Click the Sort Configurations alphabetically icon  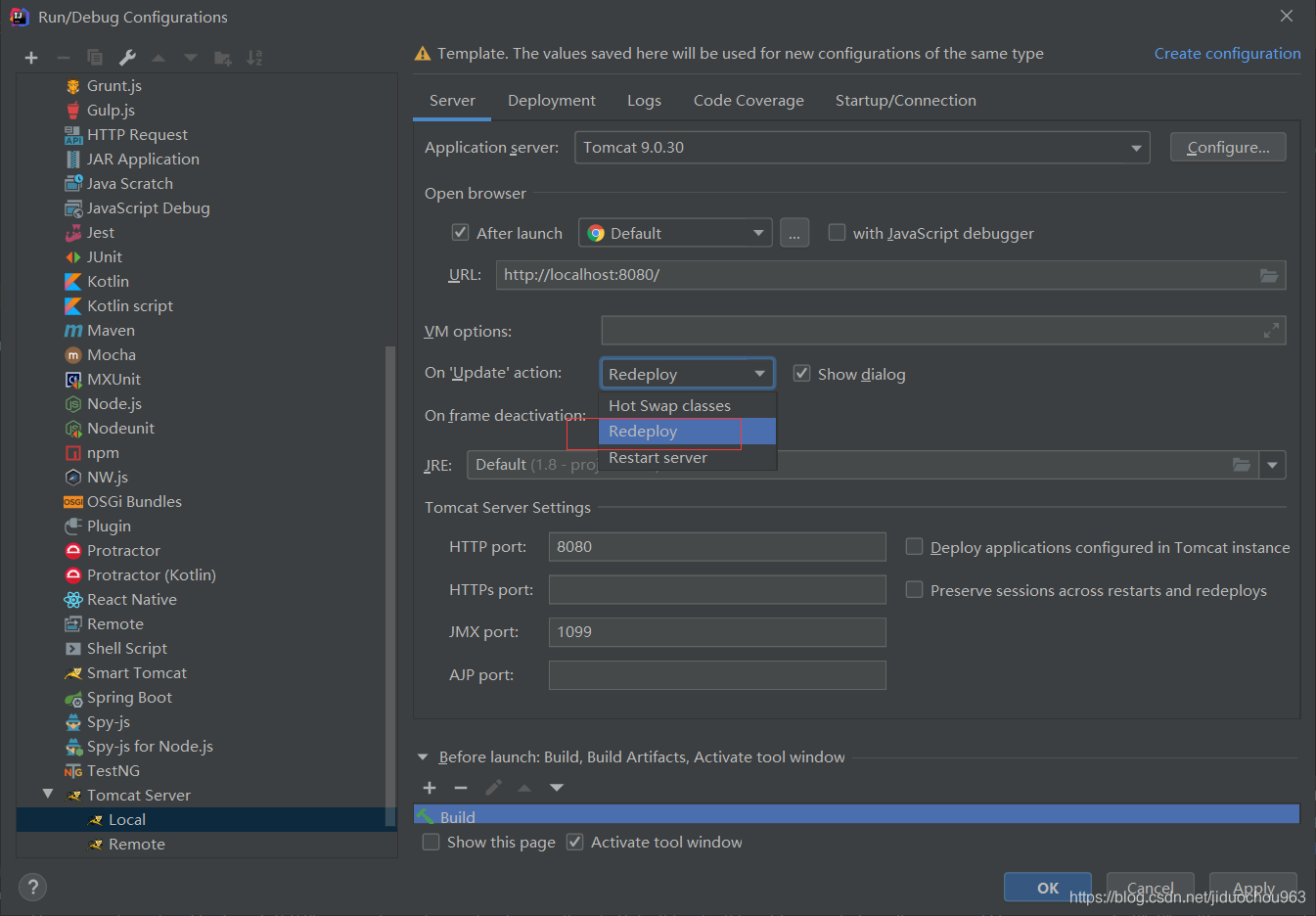tap(254, 59)
